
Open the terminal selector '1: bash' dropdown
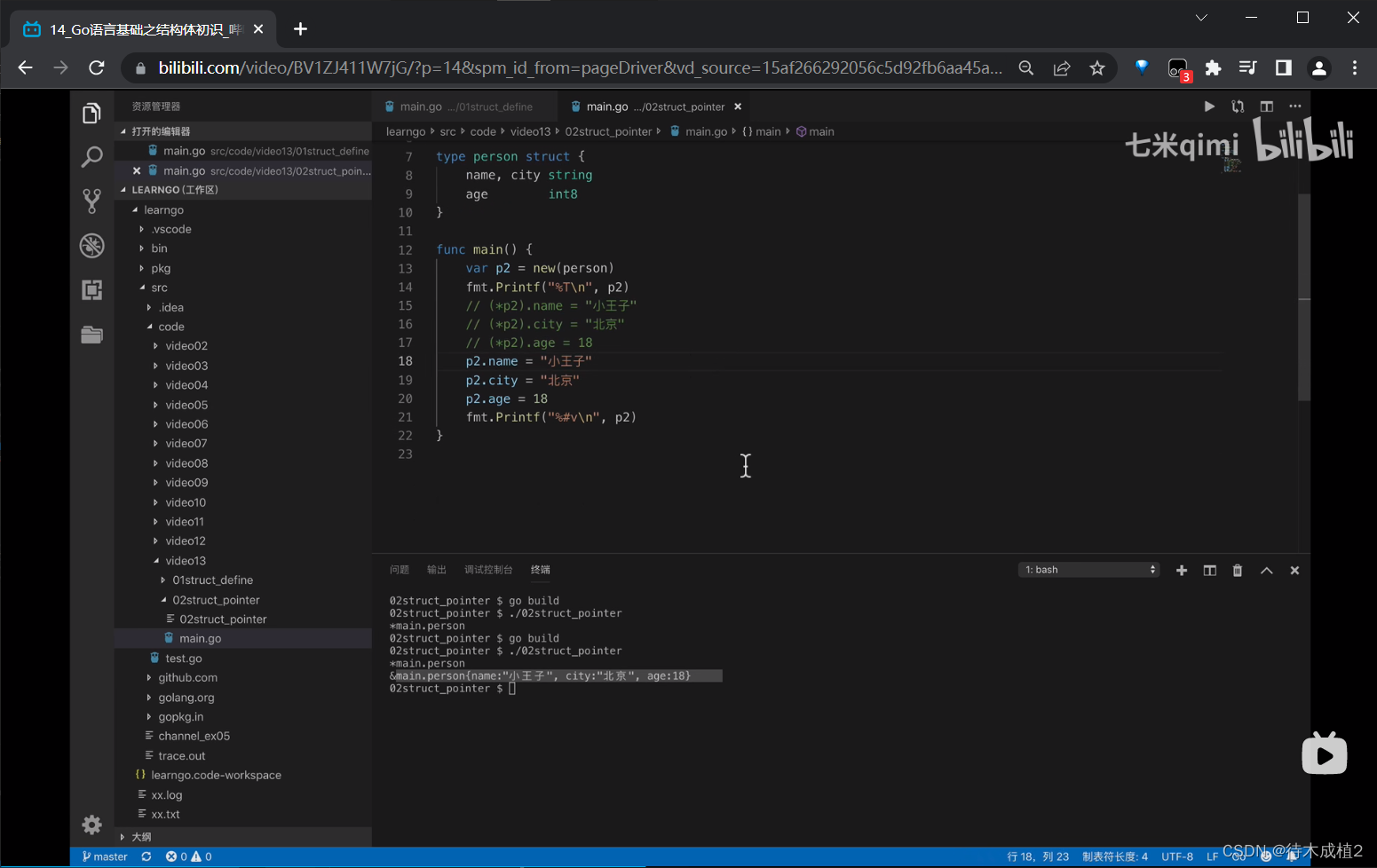coord(1089,570)
